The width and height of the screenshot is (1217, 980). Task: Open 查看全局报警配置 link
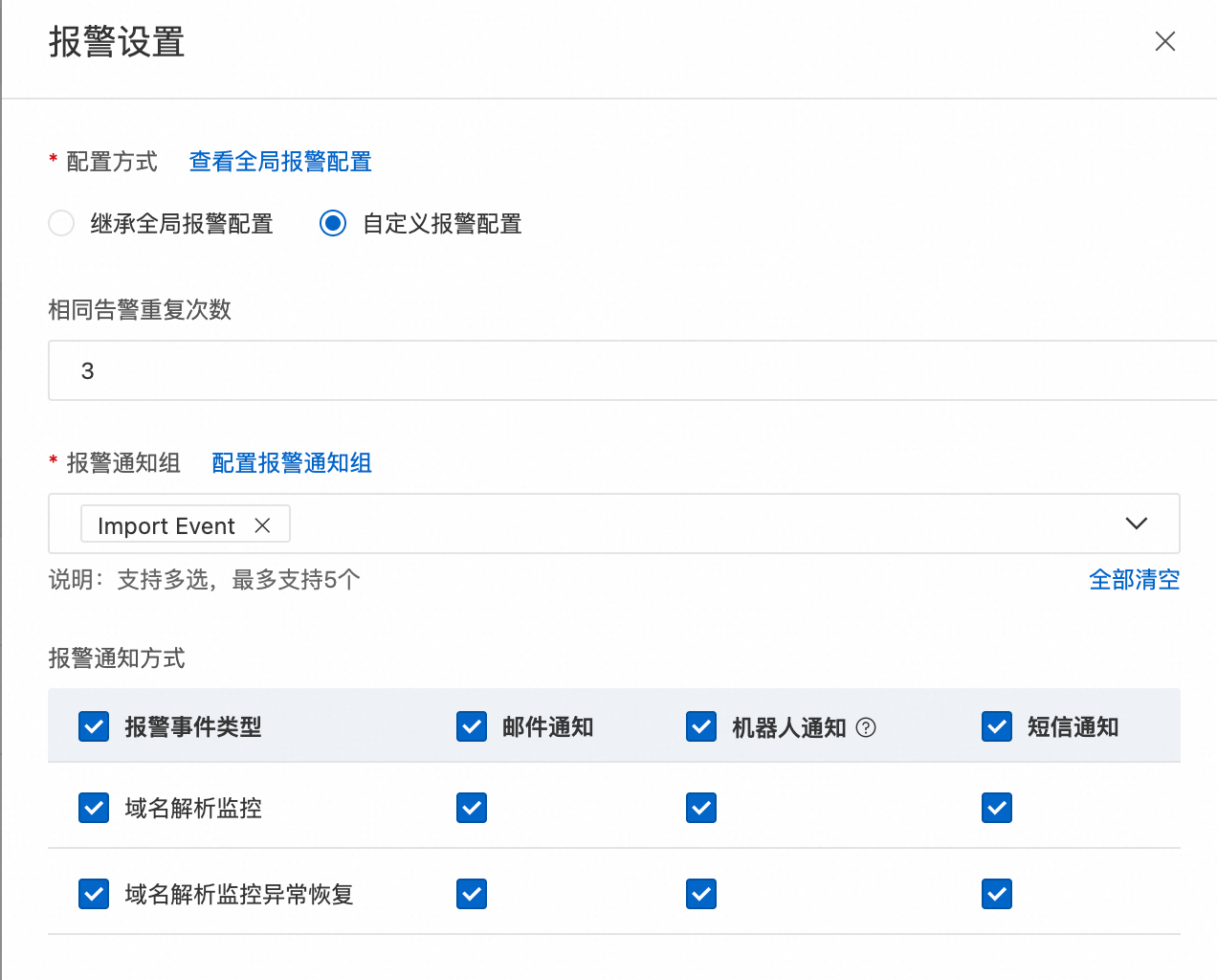click(x=280, y=162)
